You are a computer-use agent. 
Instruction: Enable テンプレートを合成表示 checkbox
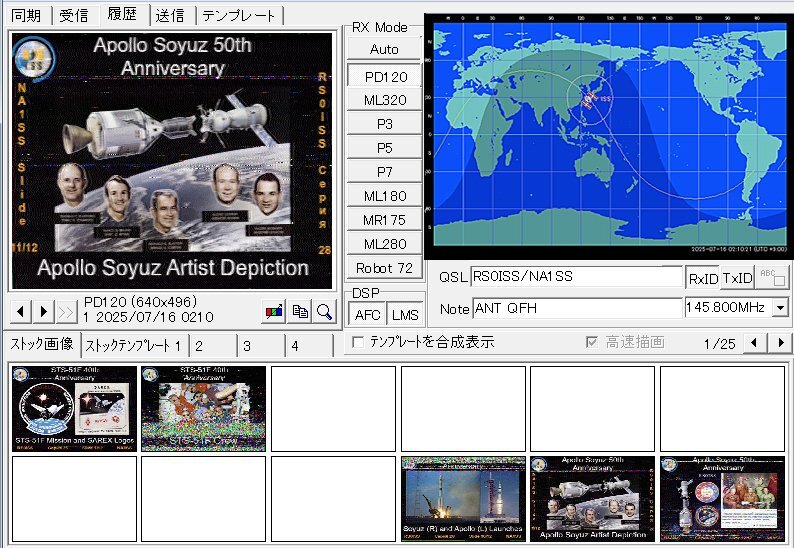(358, 342)
